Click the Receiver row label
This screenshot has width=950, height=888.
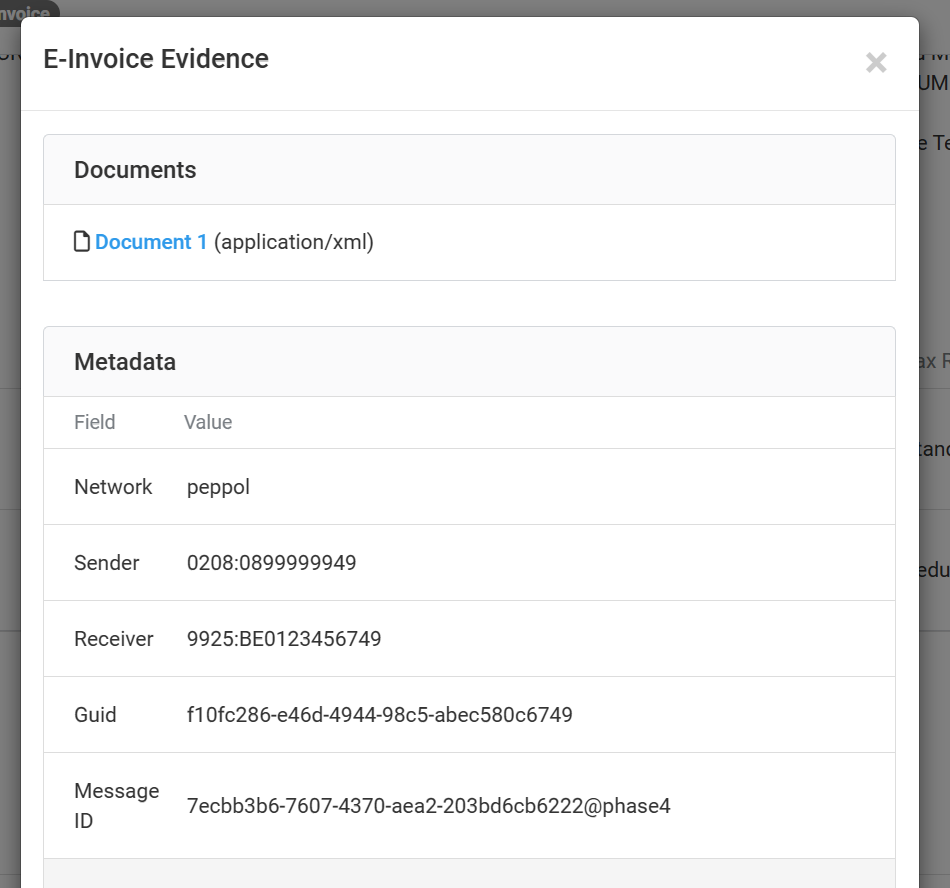114,639
